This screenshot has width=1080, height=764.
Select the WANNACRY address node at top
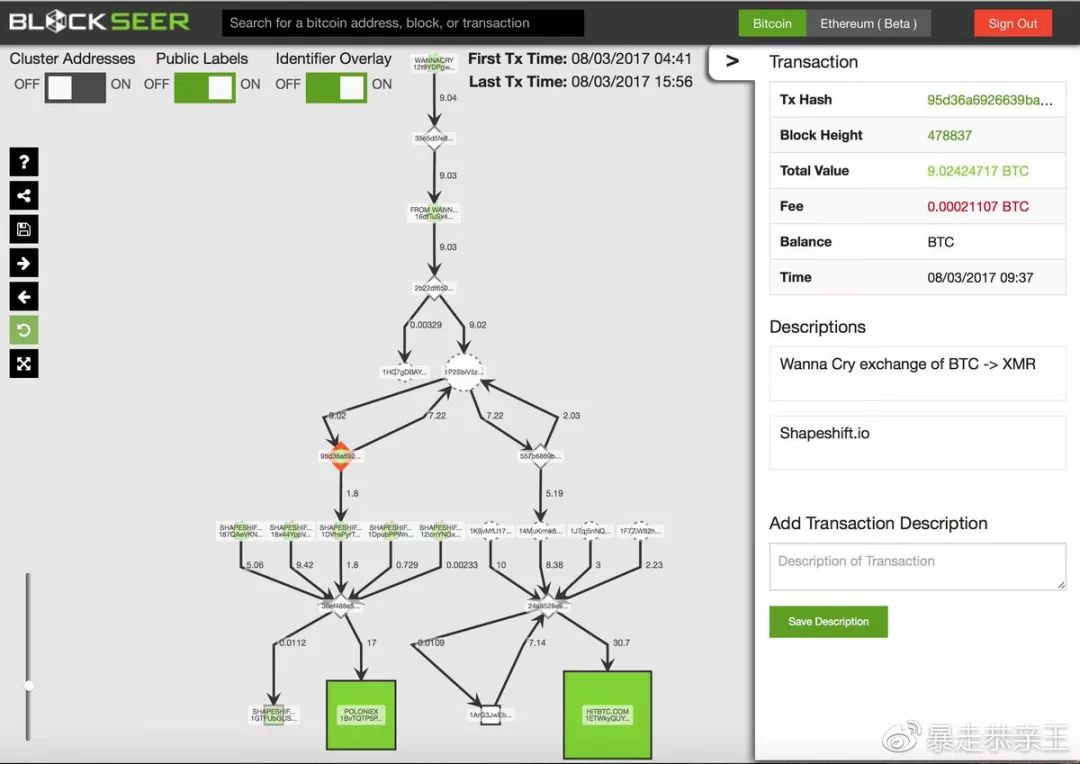[434, 64]
